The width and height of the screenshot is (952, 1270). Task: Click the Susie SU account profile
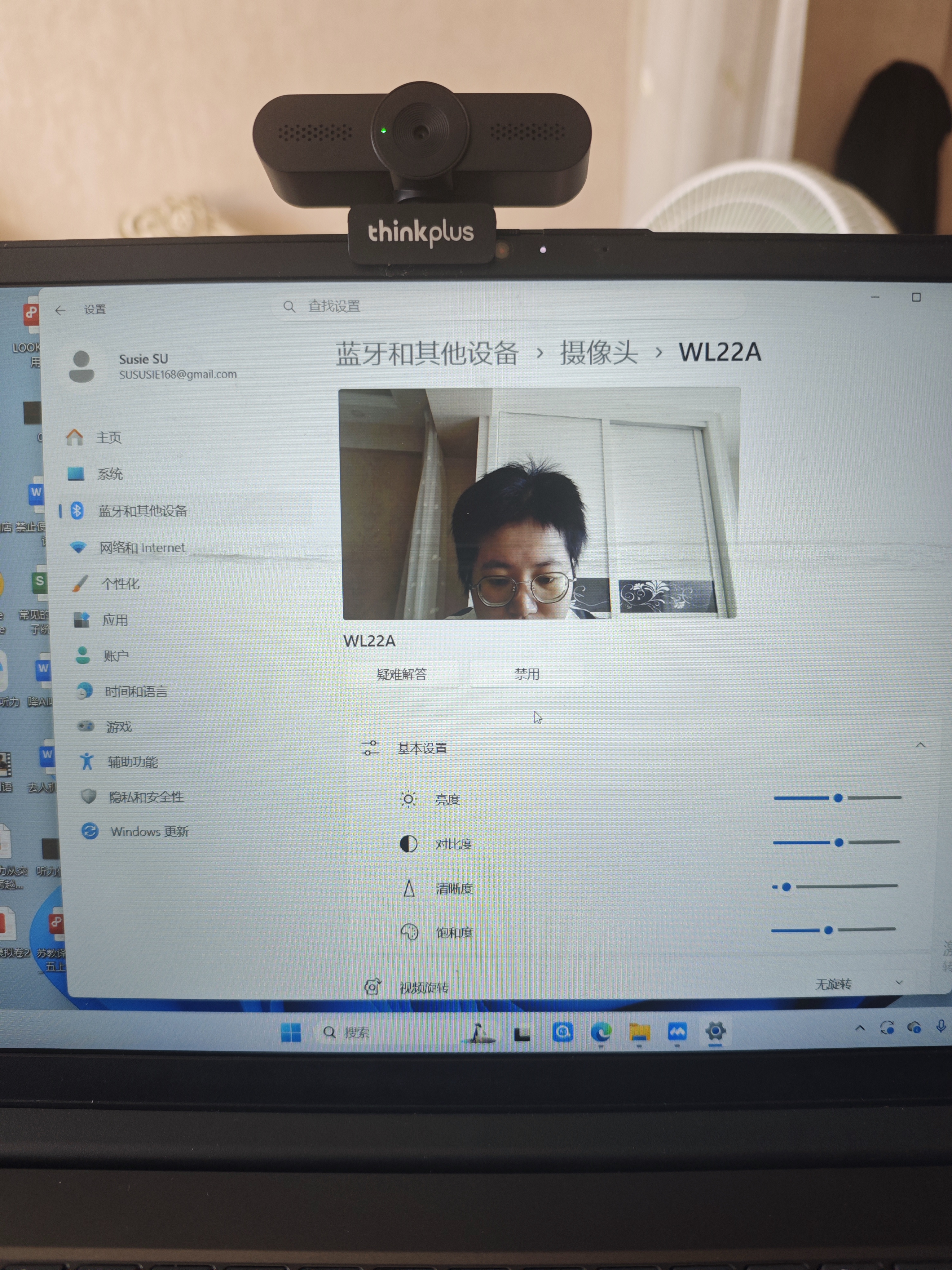click(153, 366)
